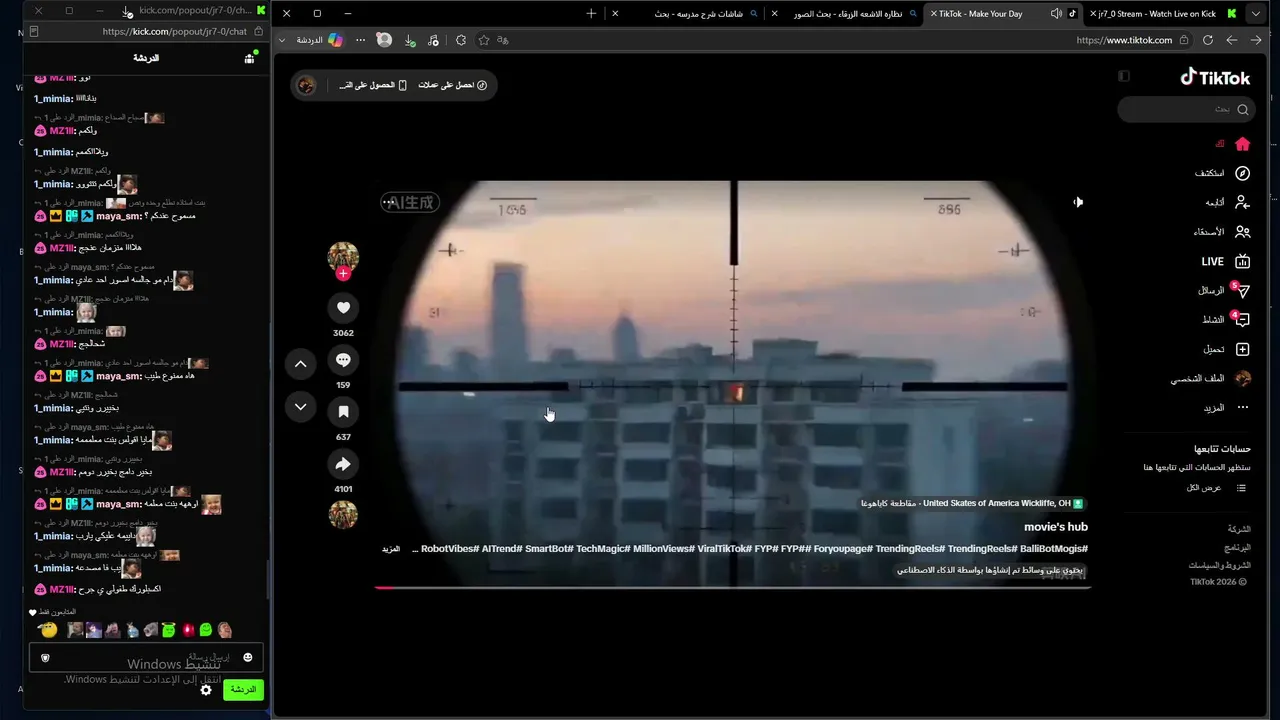Collapse the TikTok sidebar panel
The width and height of the screenshot is (1280, 720).
tap(1124, 76)
